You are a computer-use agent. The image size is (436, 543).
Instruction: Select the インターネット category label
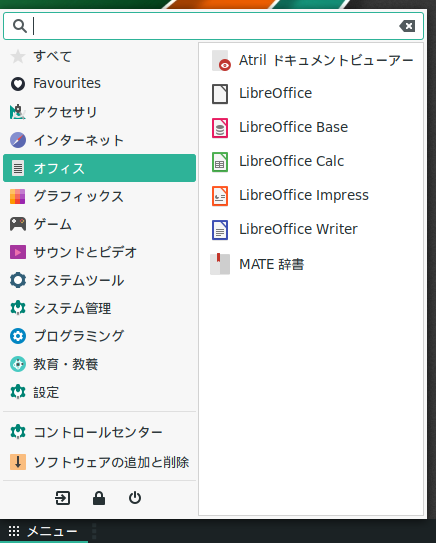[79, 140]
